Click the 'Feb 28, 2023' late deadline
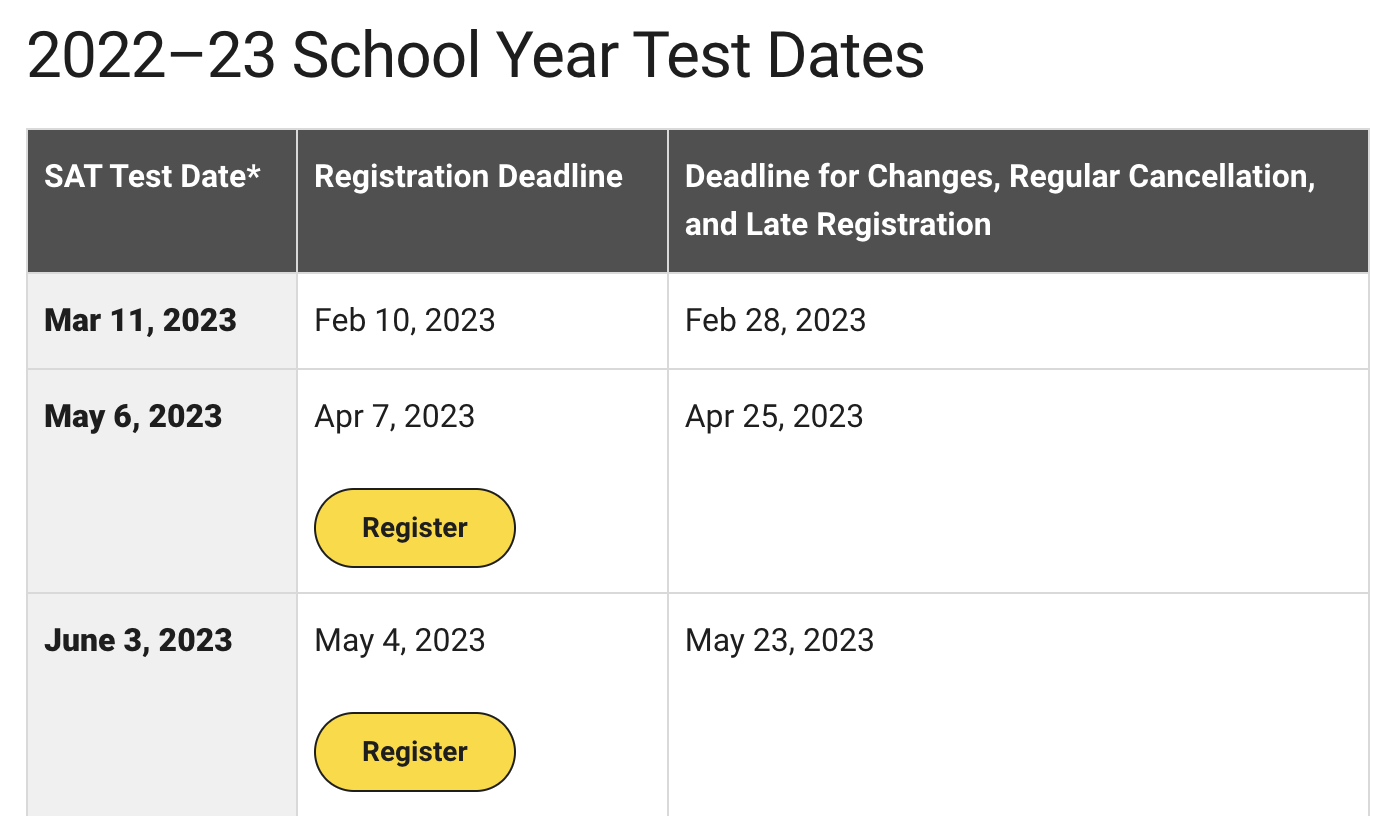Viewport: 1390px width, 816px height. [775, 321]
